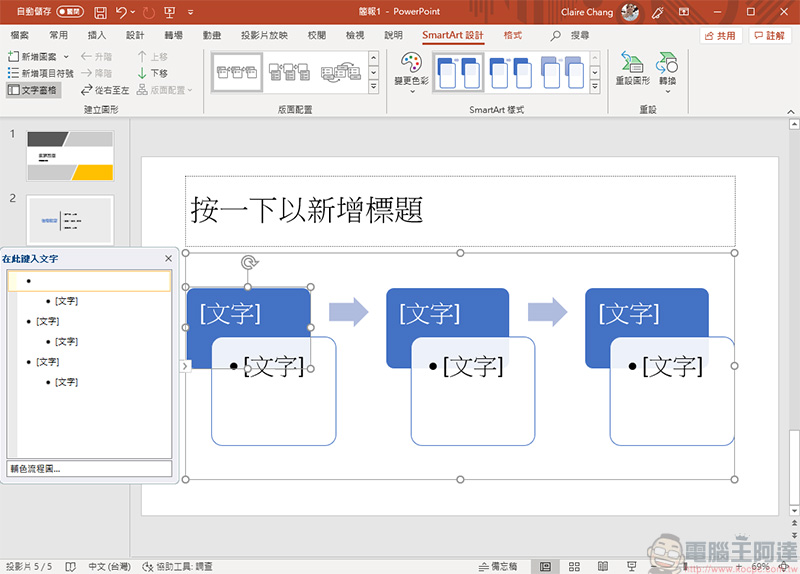
Task: Open the 投影片放映 ribbon tab
Action: pos(264,35)
